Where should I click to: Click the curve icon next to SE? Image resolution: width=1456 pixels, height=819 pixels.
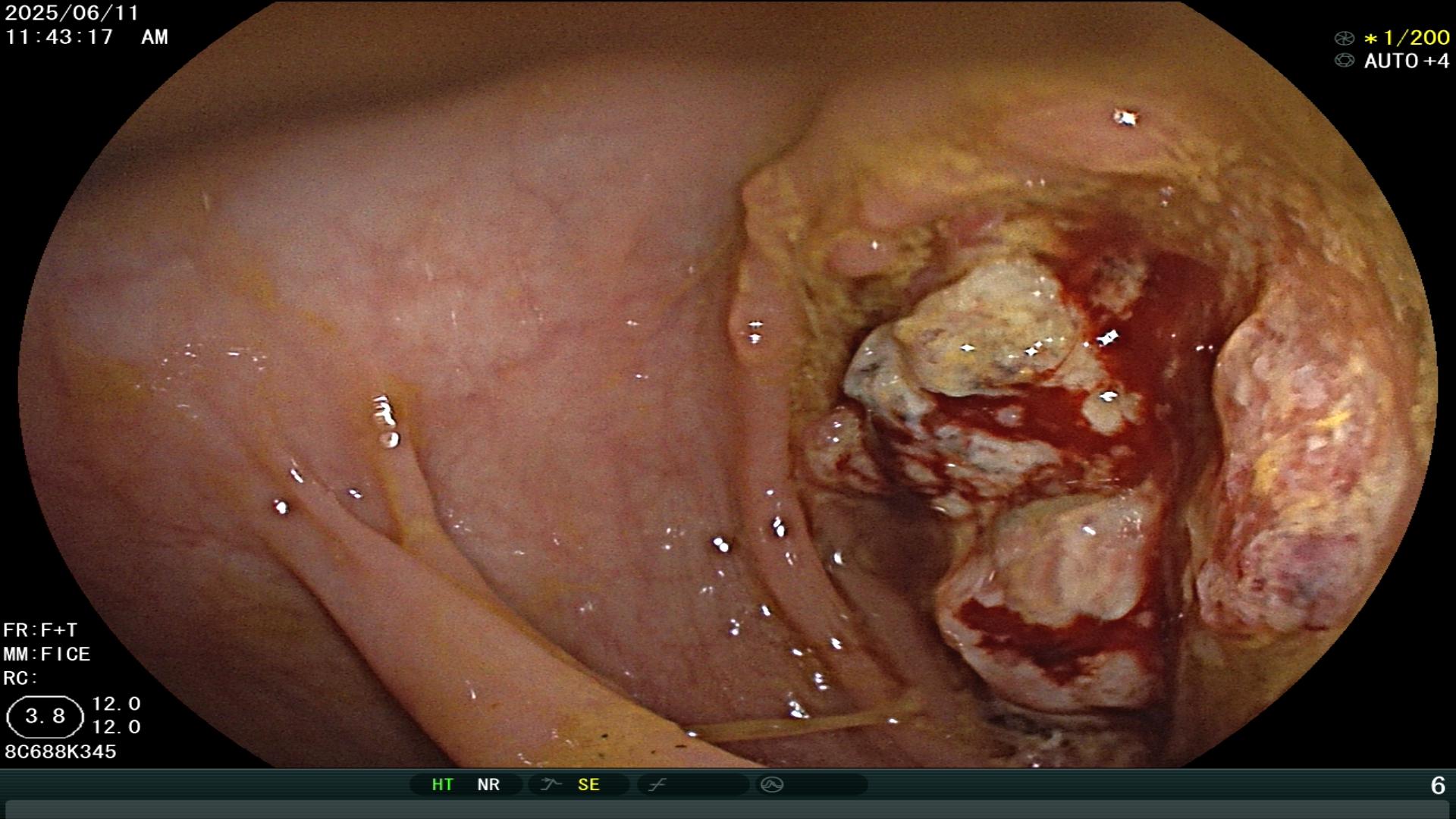pos(550,785)
